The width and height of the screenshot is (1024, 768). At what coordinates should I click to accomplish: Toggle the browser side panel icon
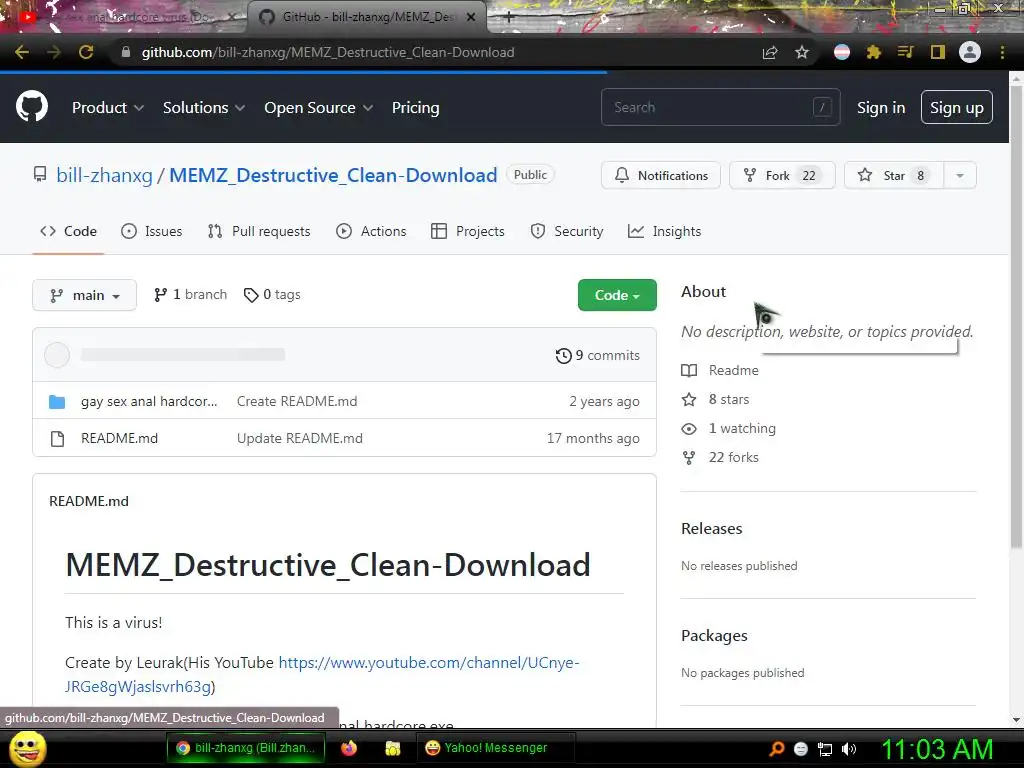pyautogui.click(x=938, y=52)
